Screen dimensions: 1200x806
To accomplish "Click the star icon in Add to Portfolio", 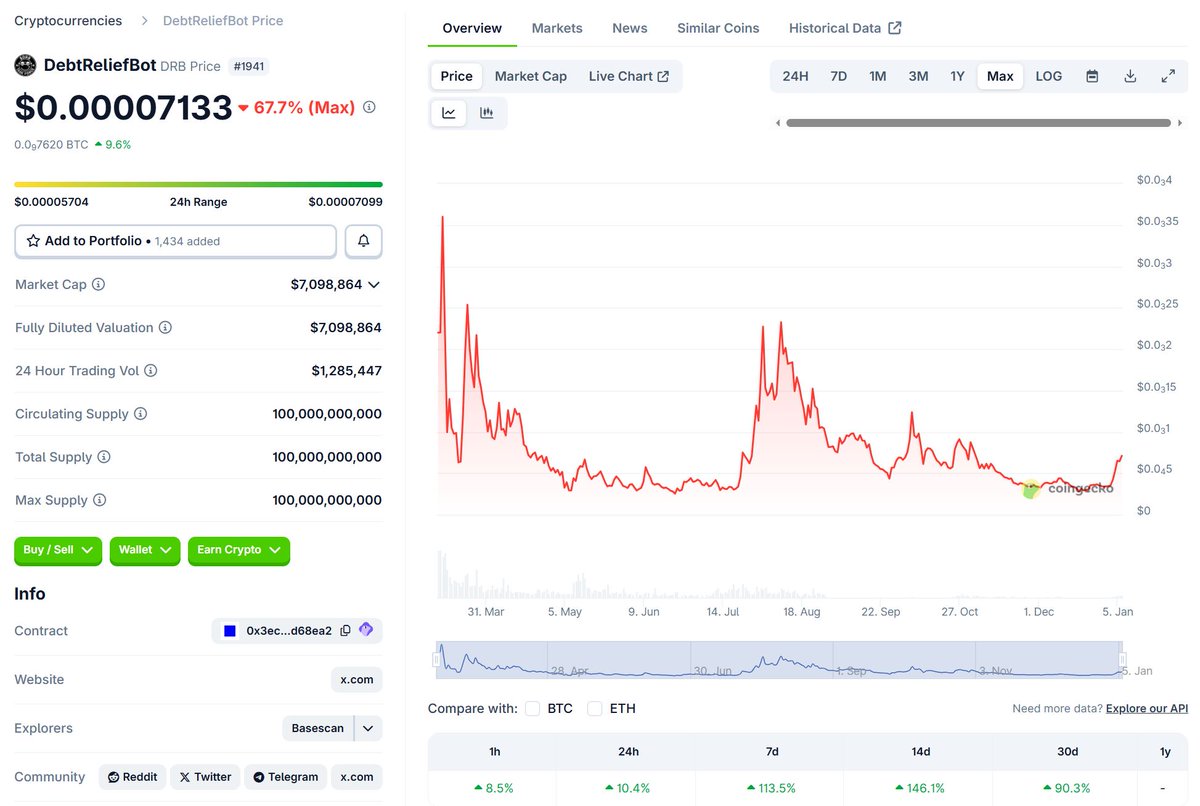I will tap(33, 241).
